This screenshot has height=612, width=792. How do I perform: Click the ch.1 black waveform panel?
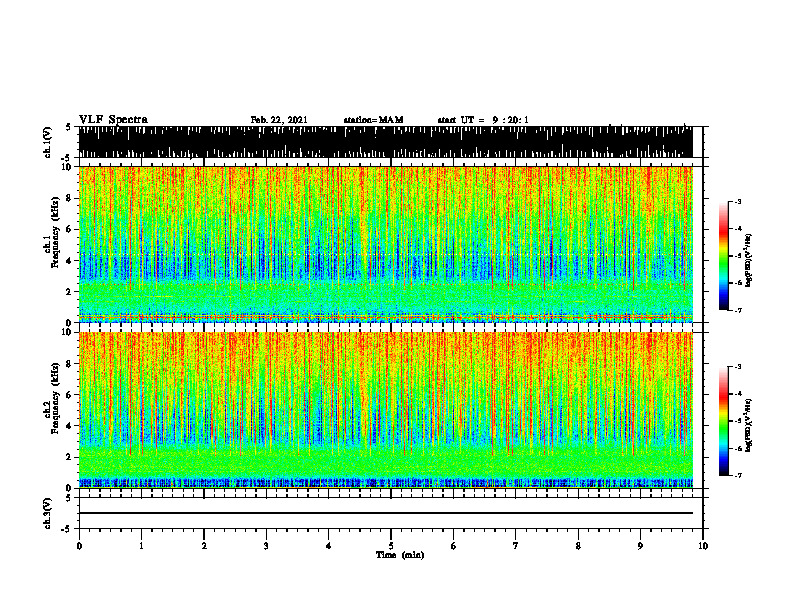[385, 142]
